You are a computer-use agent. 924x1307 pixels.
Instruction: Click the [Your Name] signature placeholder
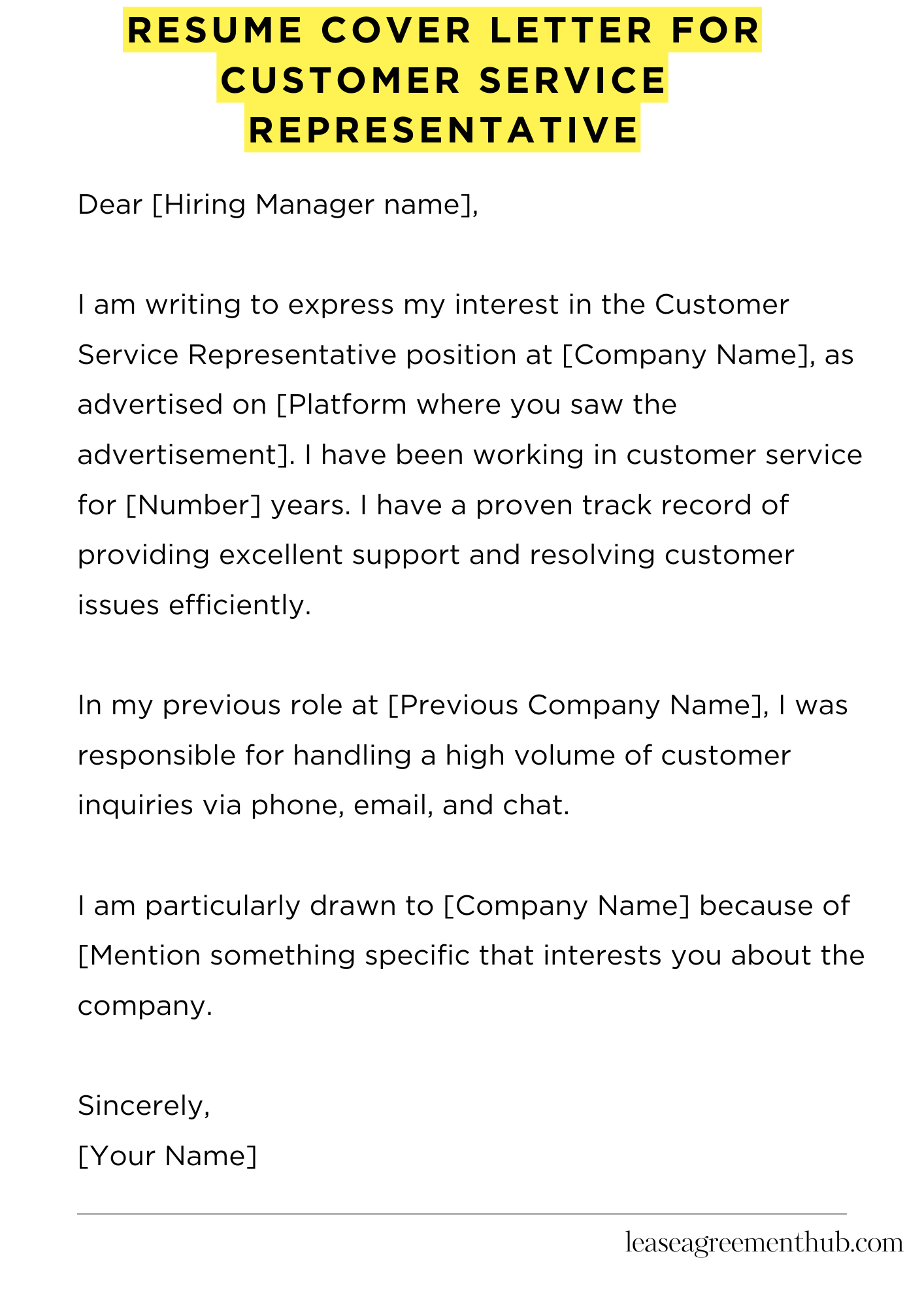point(167,1156)
